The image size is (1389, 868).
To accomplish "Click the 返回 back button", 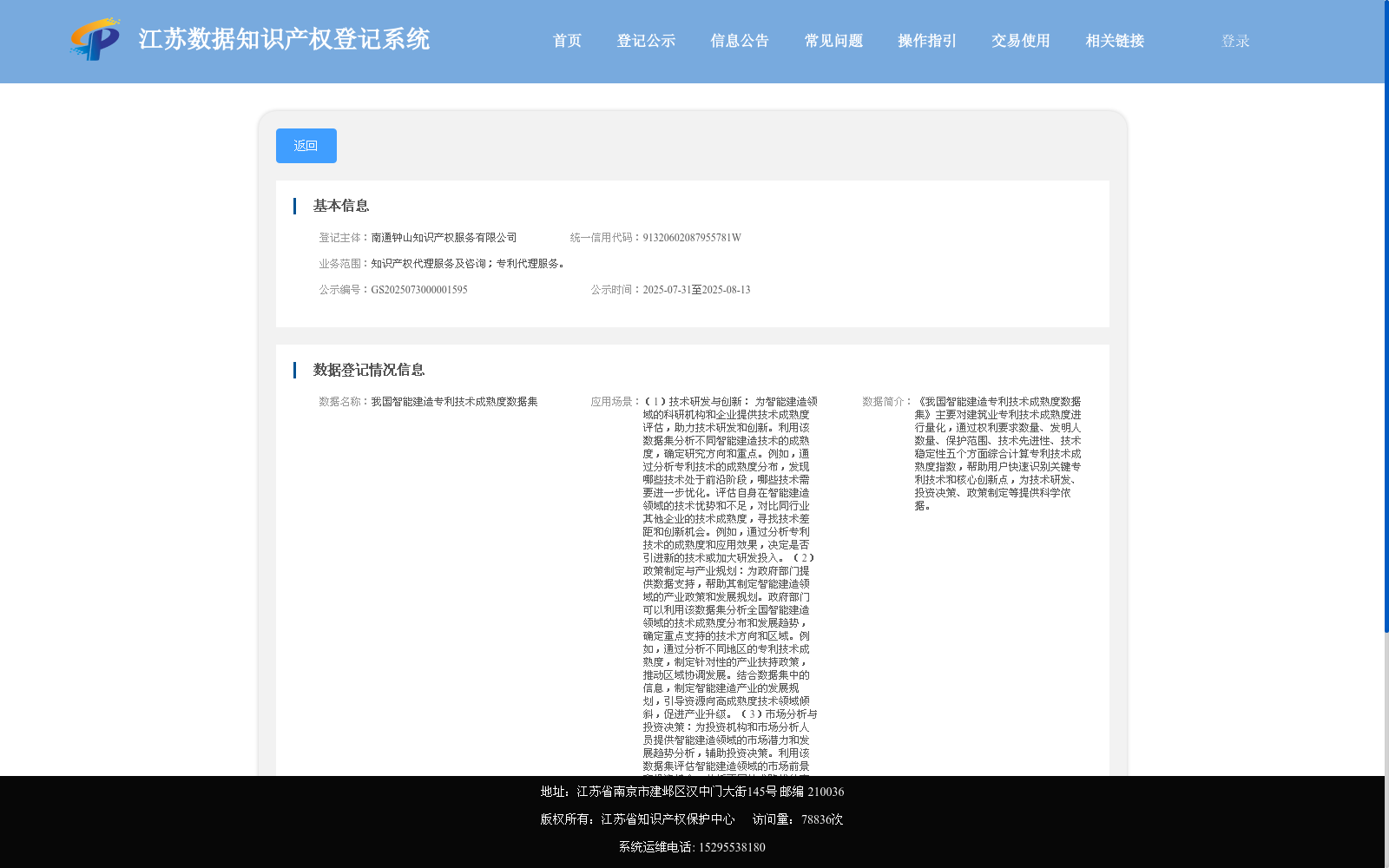I will [306, 146].
